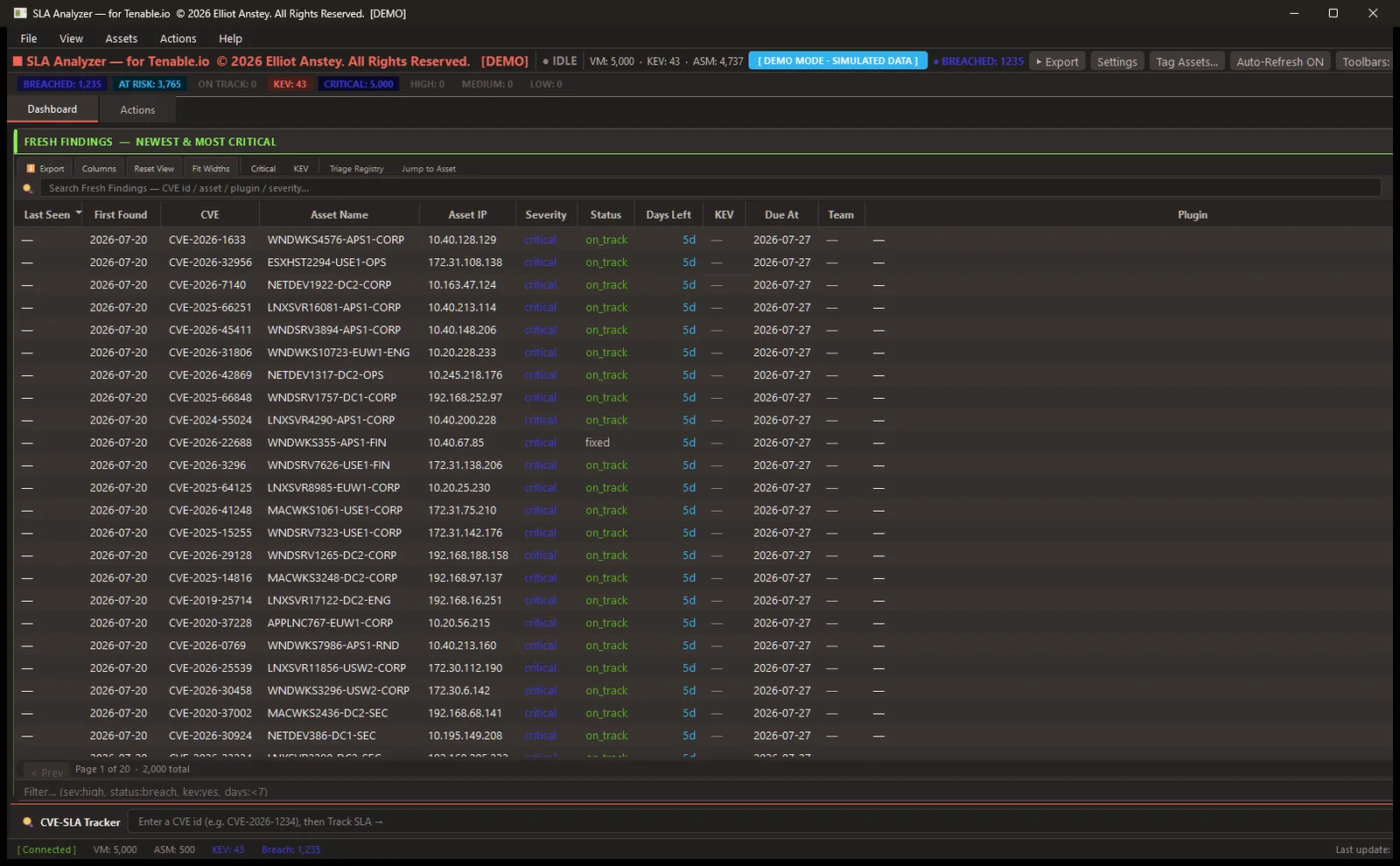
Task: Click the Connected status in status bar
Action: 46,849
